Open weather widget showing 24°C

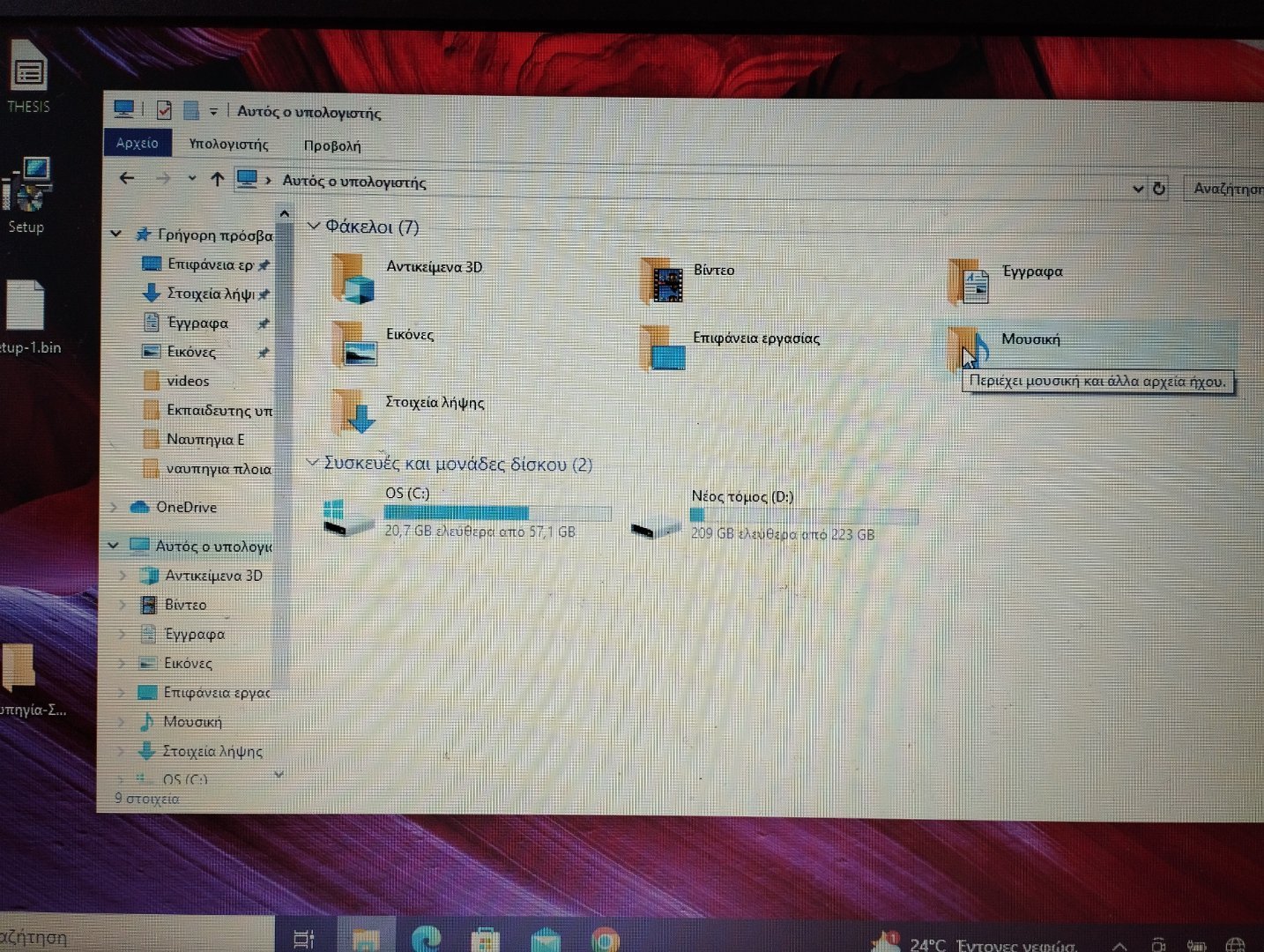click(x=974, y=943)
